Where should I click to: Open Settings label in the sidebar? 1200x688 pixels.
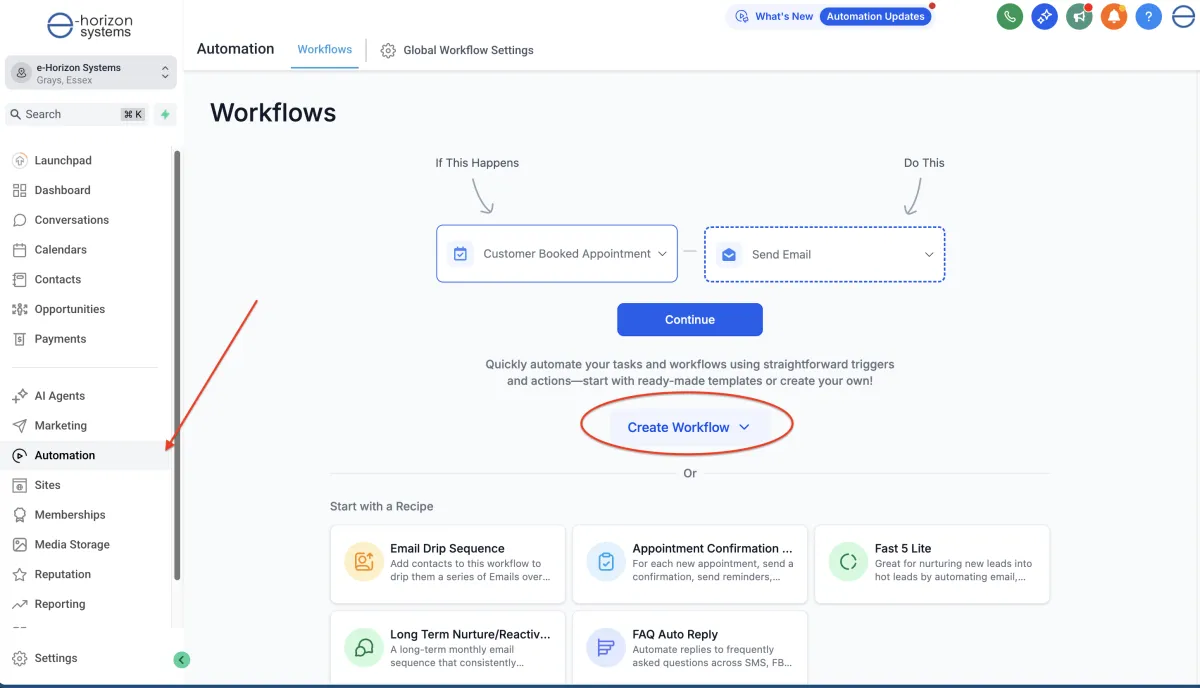tap(56, 658)
